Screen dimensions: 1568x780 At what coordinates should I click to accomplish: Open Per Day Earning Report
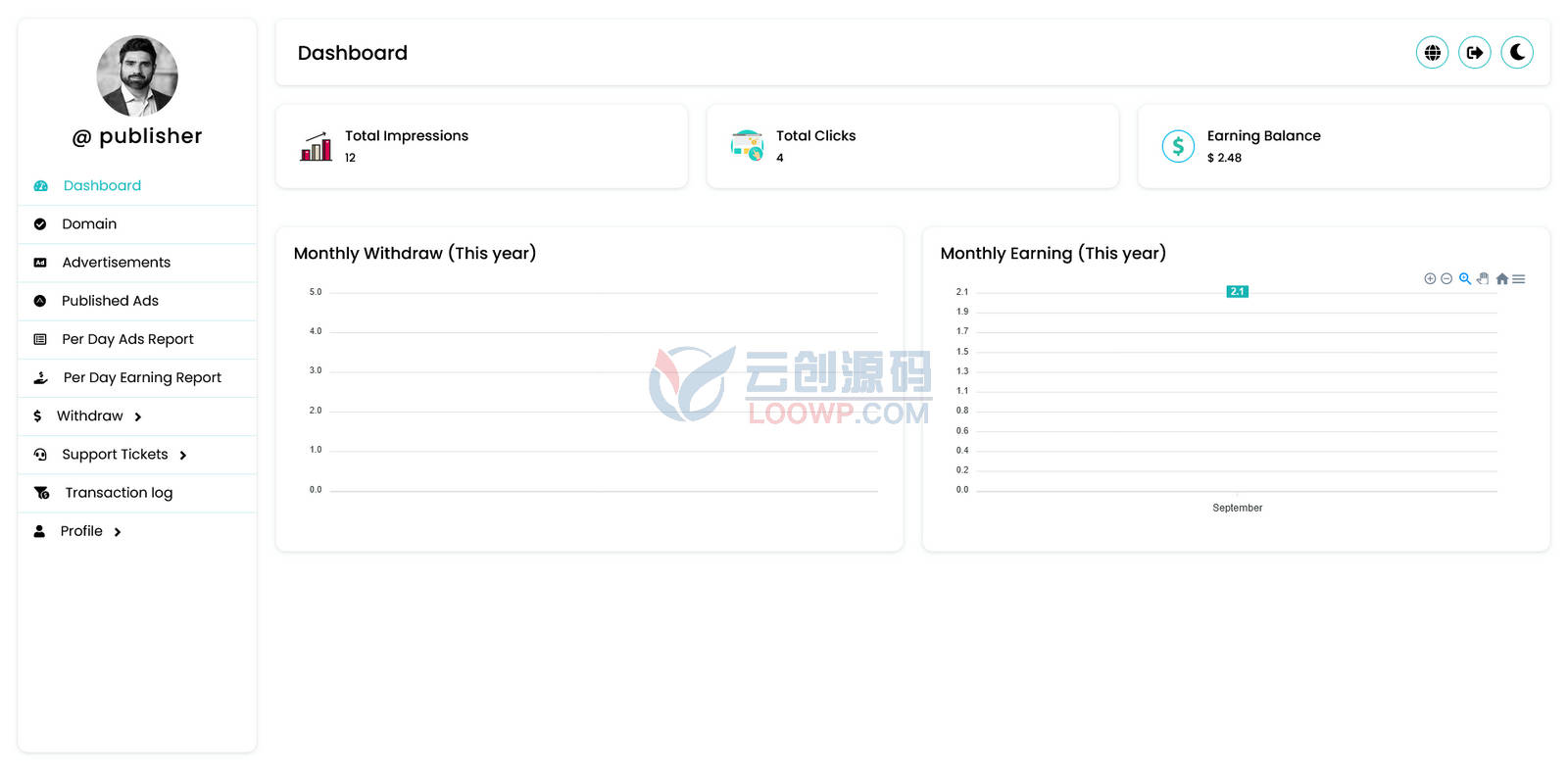pos(137,377)
